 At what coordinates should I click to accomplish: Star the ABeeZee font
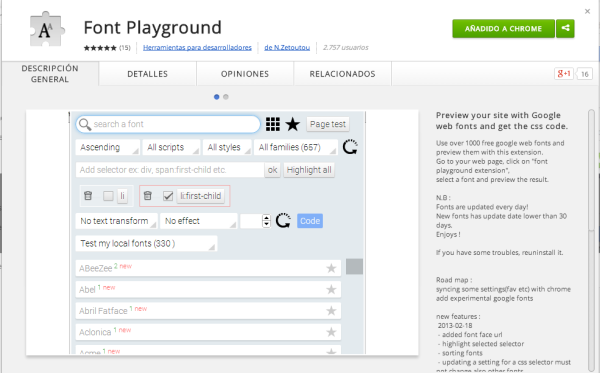[331, 268]
